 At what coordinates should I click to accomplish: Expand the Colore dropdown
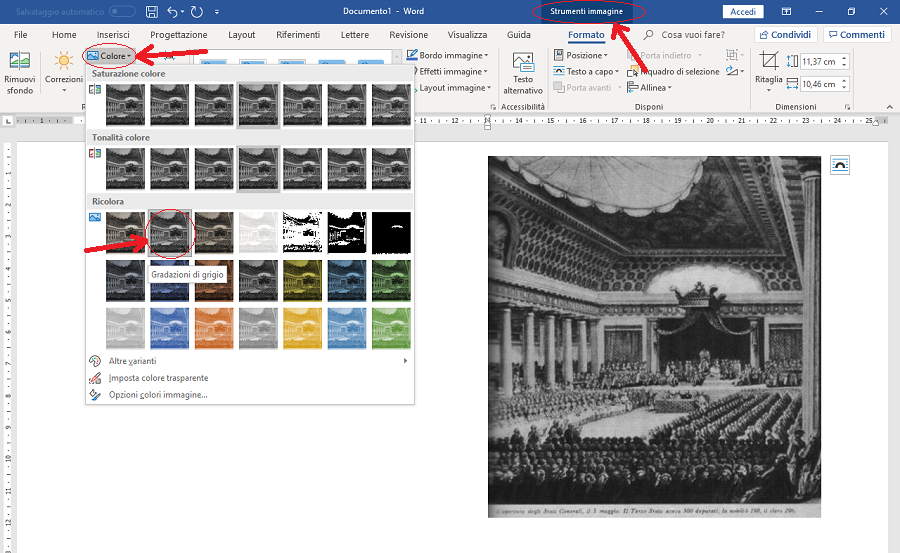(x=109, y=56)
